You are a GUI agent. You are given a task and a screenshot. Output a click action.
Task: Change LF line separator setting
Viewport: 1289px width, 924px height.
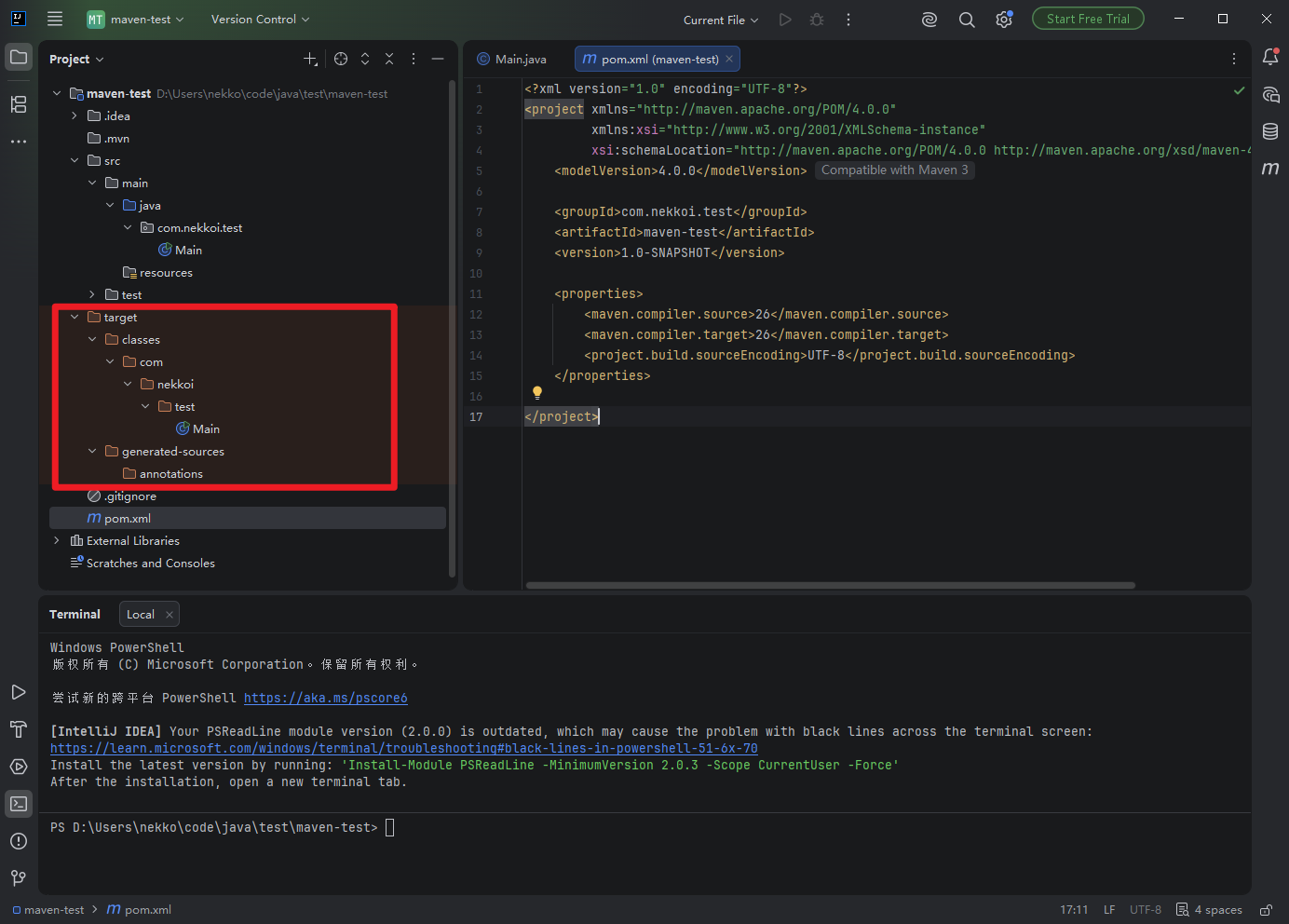(x=1109, y=910)
